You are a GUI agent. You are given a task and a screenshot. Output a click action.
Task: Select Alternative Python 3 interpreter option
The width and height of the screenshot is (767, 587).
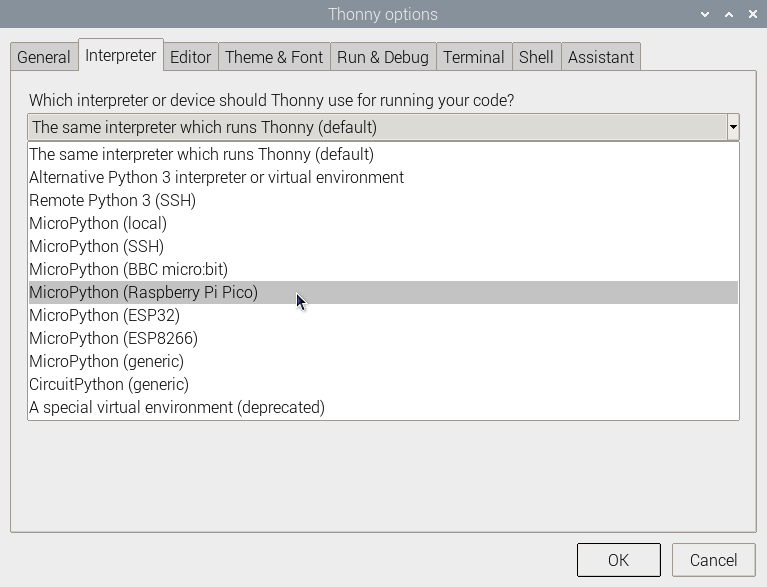pyautogui.click(x=216, y=178)
